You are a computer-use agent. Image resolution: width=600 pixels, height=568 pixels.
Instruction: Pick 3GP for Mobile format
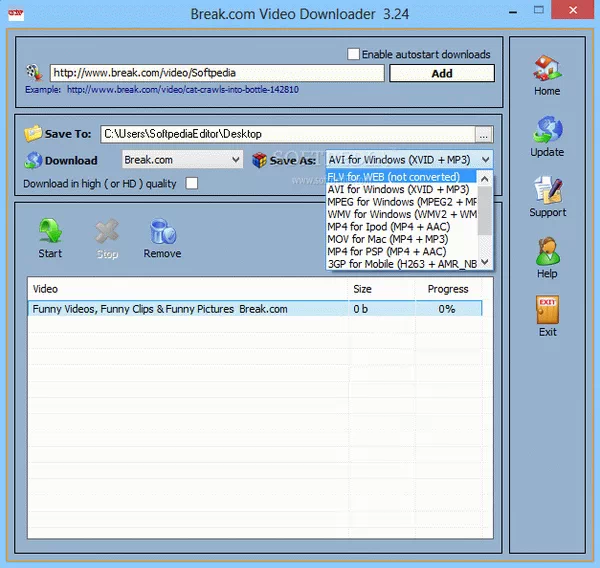pos(401,264)
